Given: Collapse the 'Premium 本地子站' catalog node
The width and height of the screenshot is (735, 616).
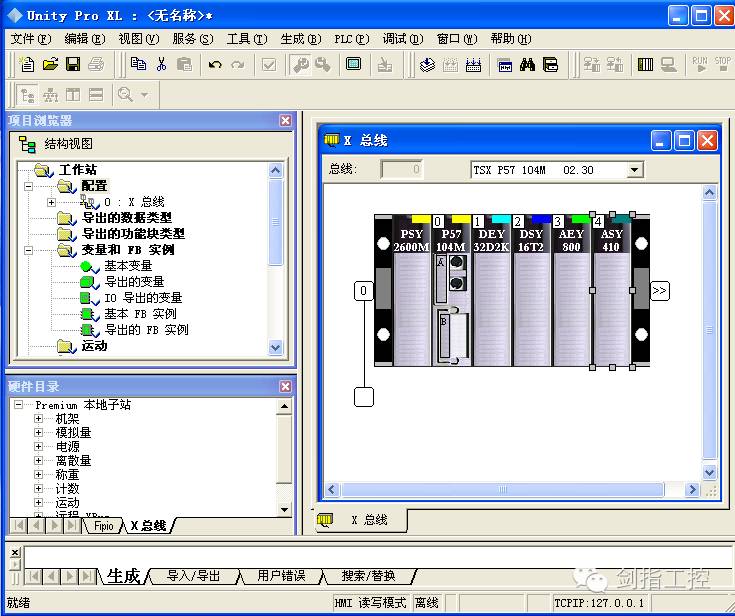Looking at the screenshot, I should 18,405.
